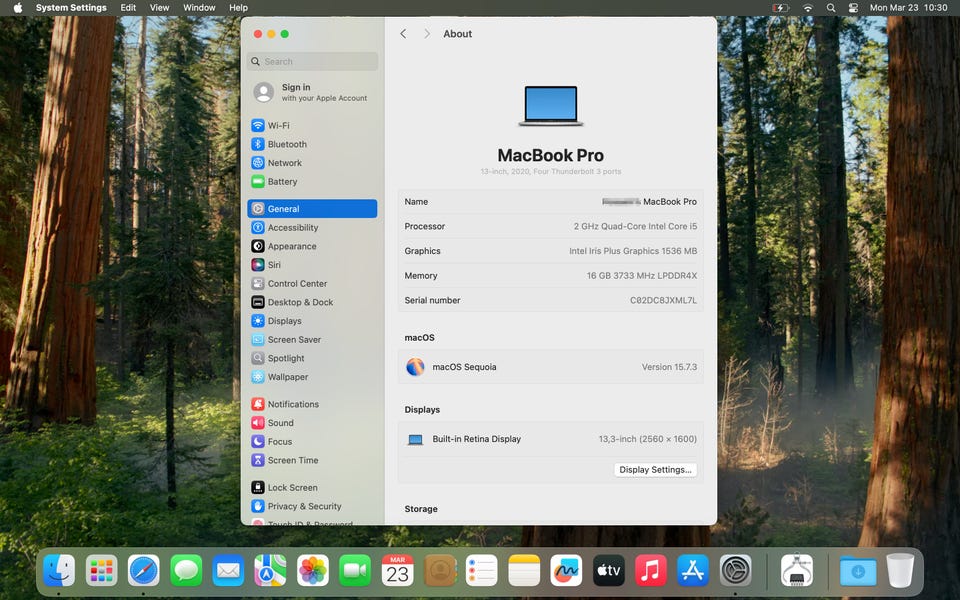The width and height of the screenshot is (960, 600).
Task: Click the macOS Sequoia version row
Action: point(550,367)
